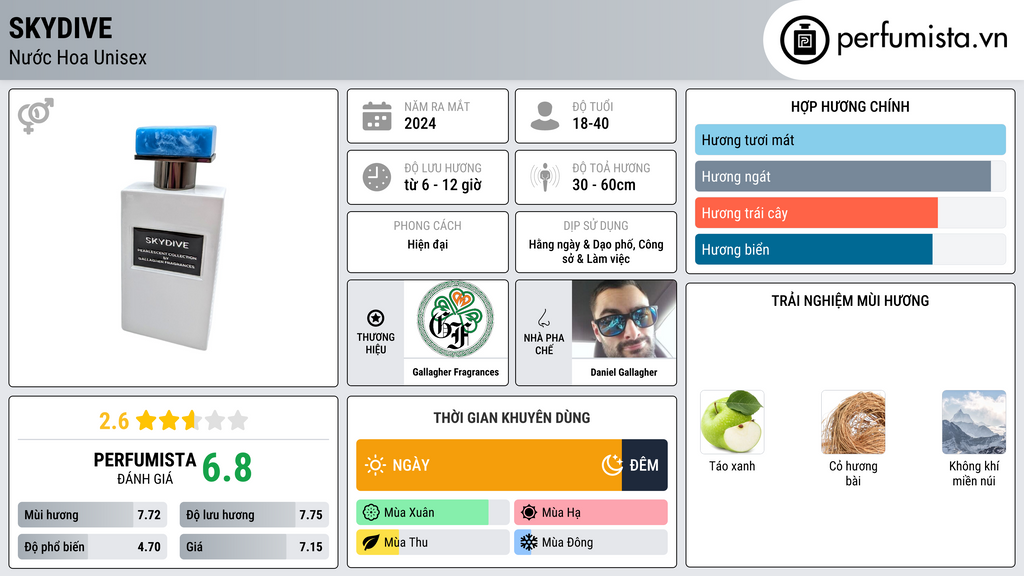This screenshot has width=1024, height=576.
Task: Click the age range value 18-40
Action: [590, 123]
